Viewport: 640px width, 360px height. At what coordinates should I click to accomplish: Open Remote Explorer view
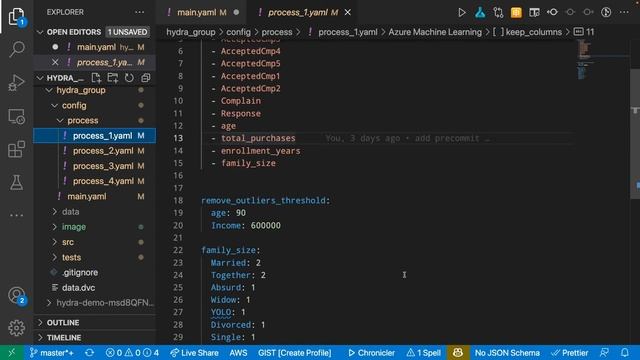click(x=16, y=116)
